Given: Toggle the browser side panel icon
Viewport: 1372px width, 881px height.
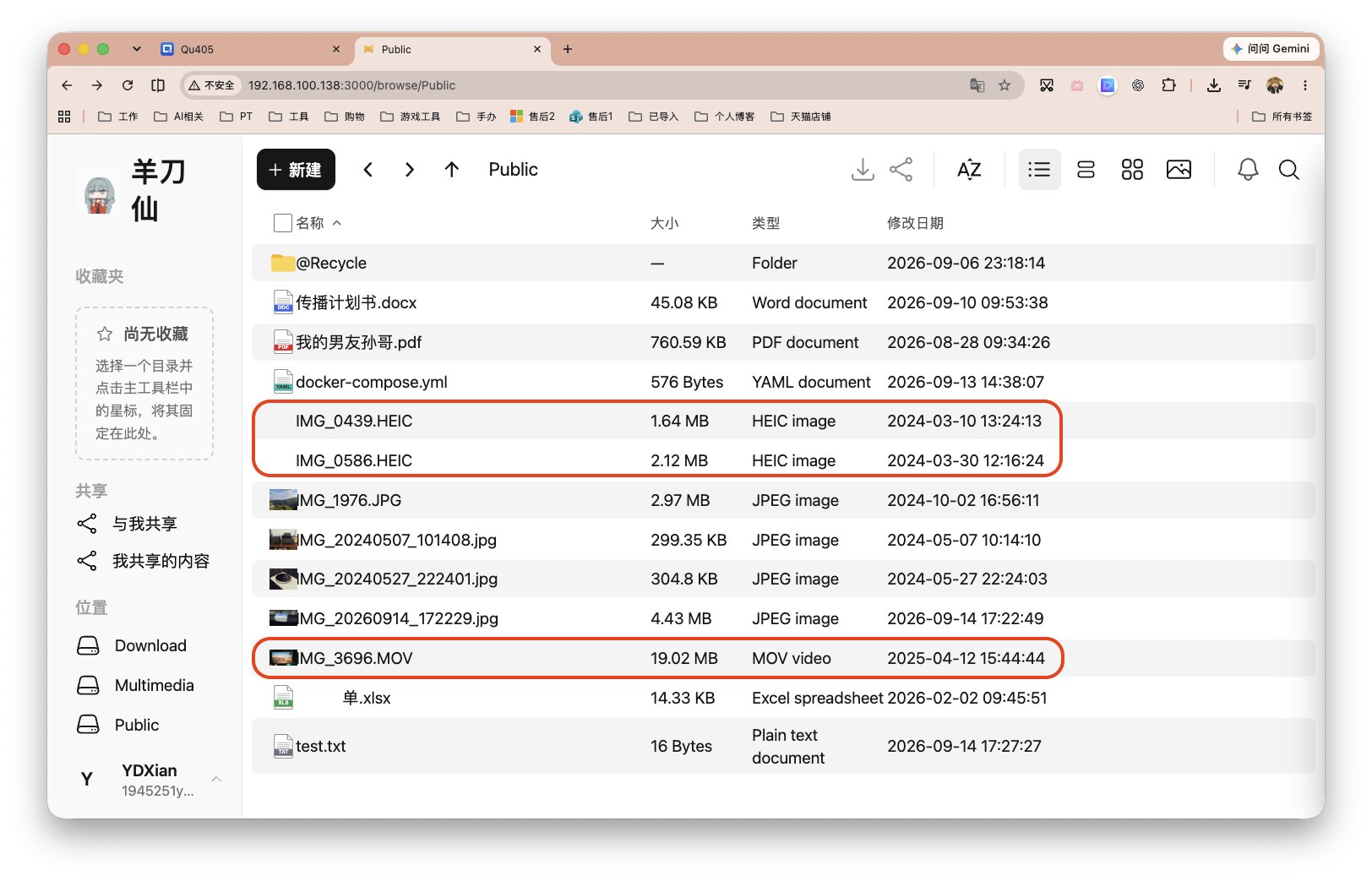Looking at the screenshot, I should 158,85.
